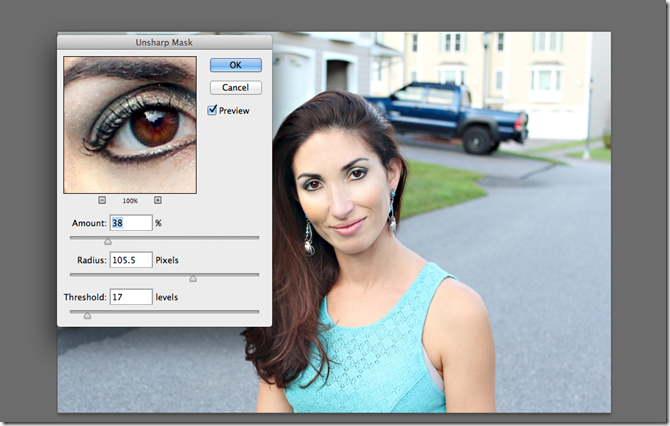Click the Amount label
The width and height of the screenshot is (670, 426).
click(89, 223)
